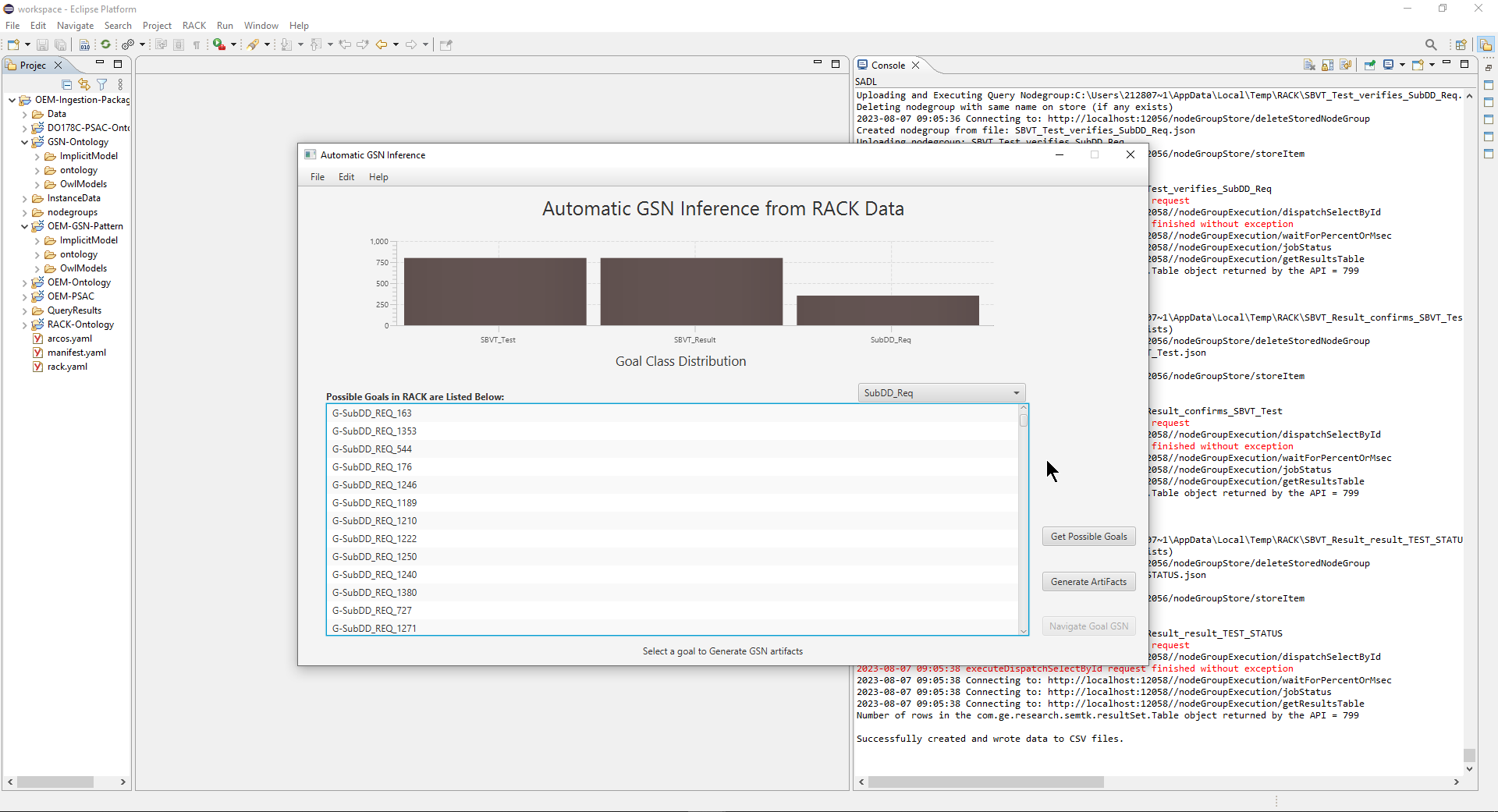This screenshot has height=812, width=1498.
Task: Open the filter icon in Project Explorer
Action: tap(102, 84)
